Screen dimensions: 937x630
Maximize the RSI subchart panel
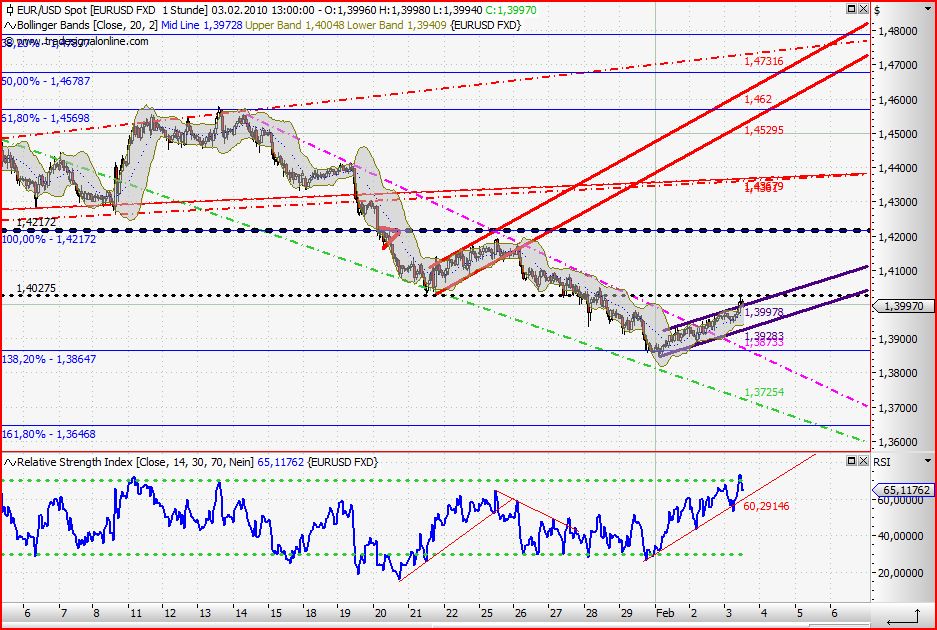pos(851,461)
